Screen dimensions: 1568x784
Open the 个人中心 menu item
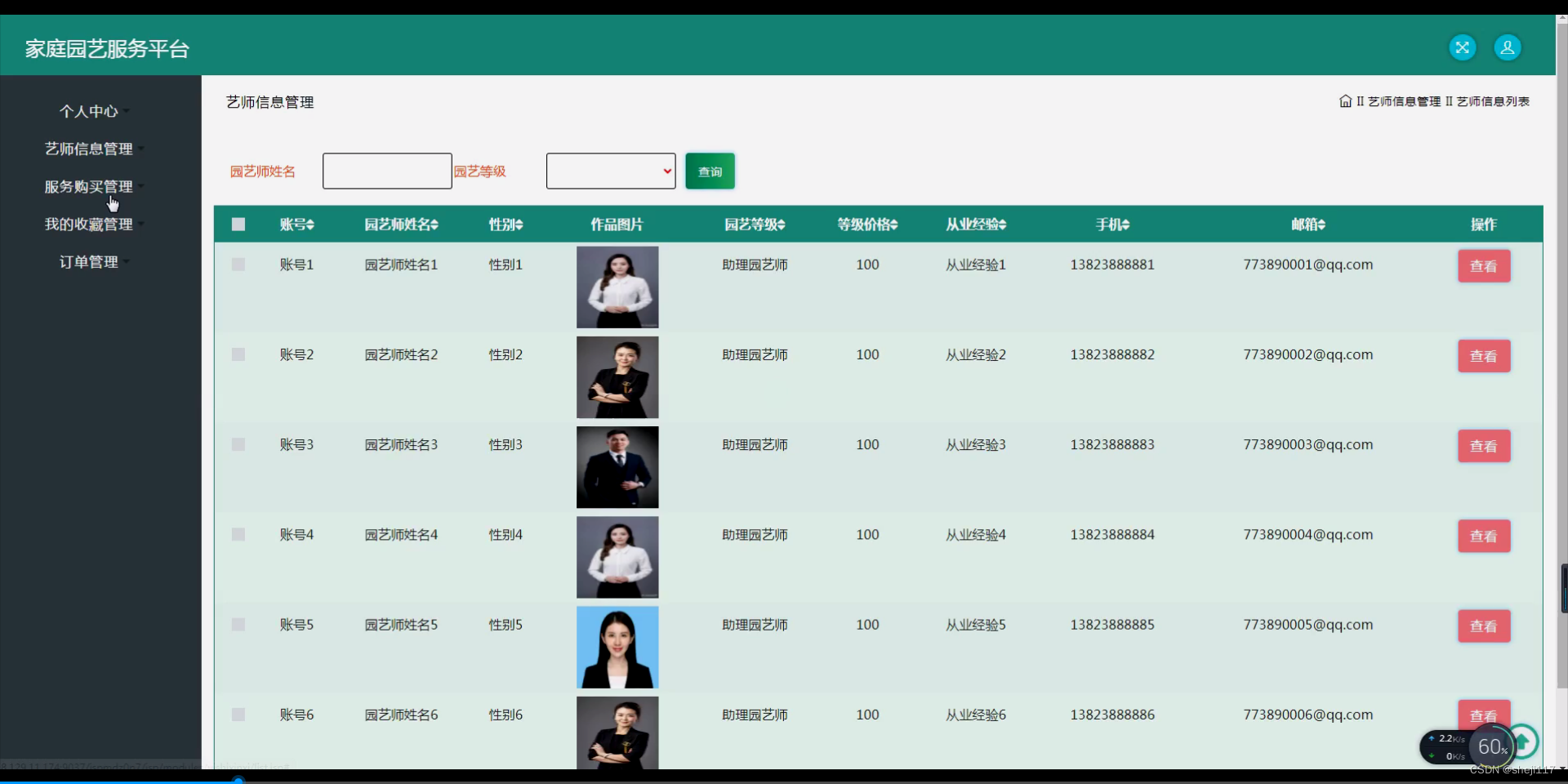pyautogui.click(x=88, y=111)
